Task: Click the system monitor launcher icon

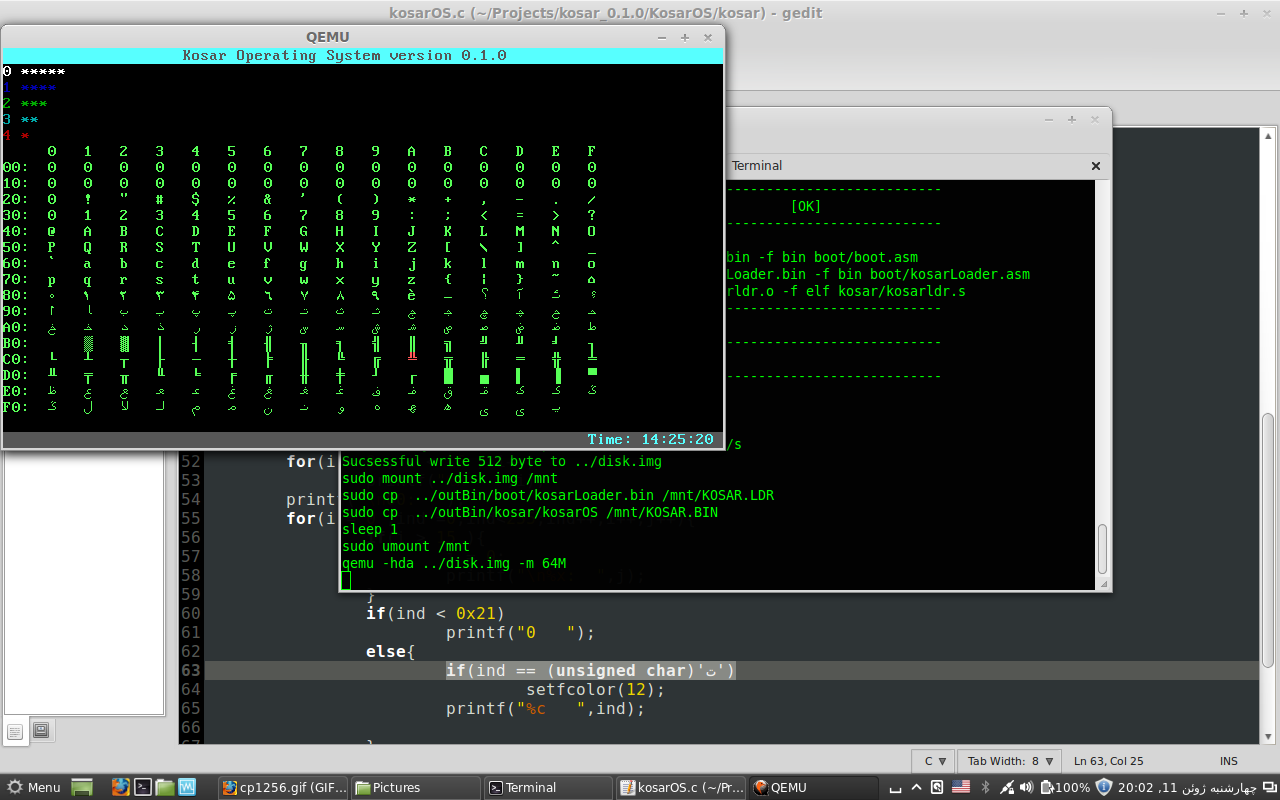Action: pos(187,787)
